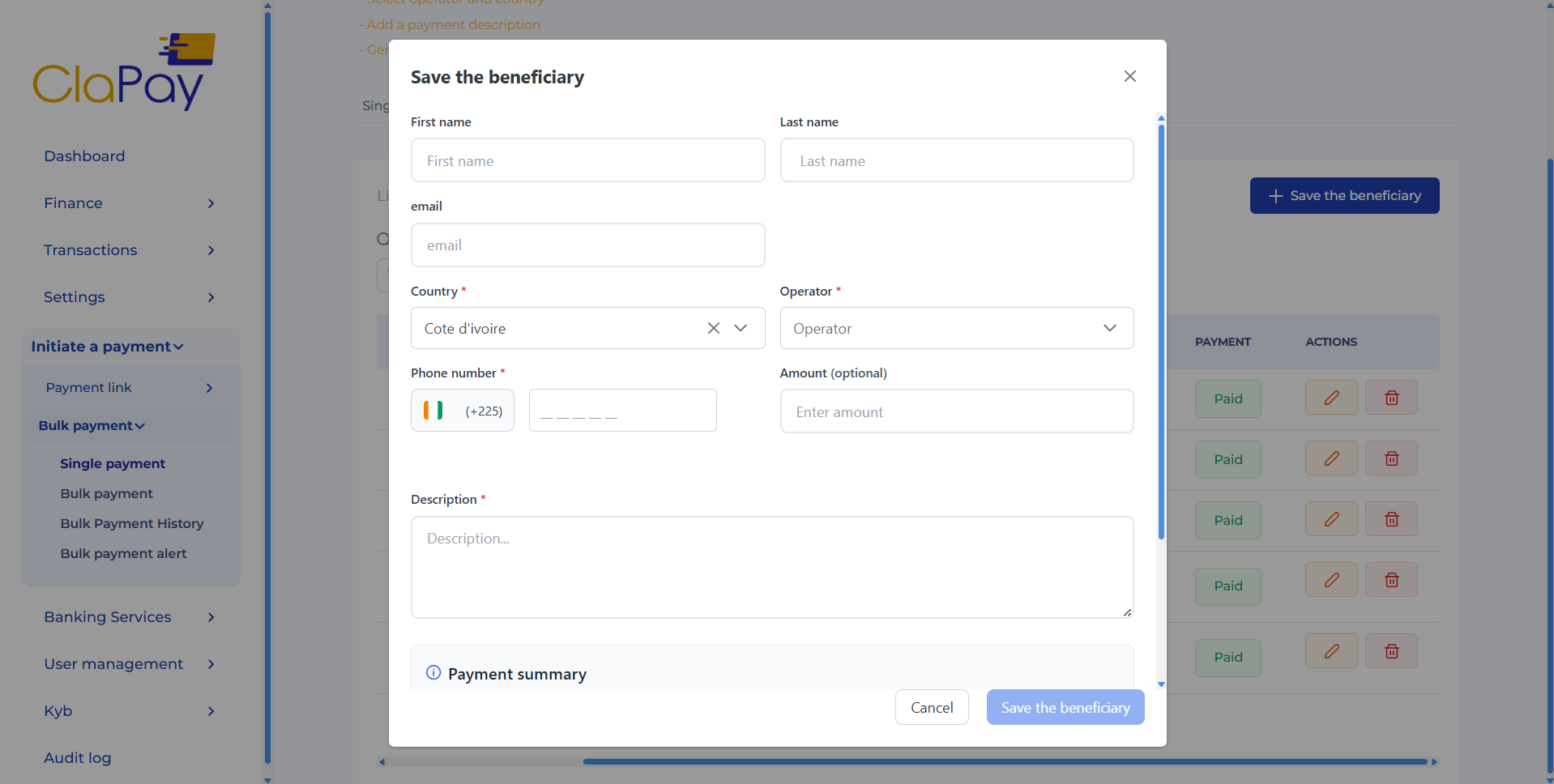Click the Cancel button
The height and width of the screenshot is (784, 1554).
932,707
